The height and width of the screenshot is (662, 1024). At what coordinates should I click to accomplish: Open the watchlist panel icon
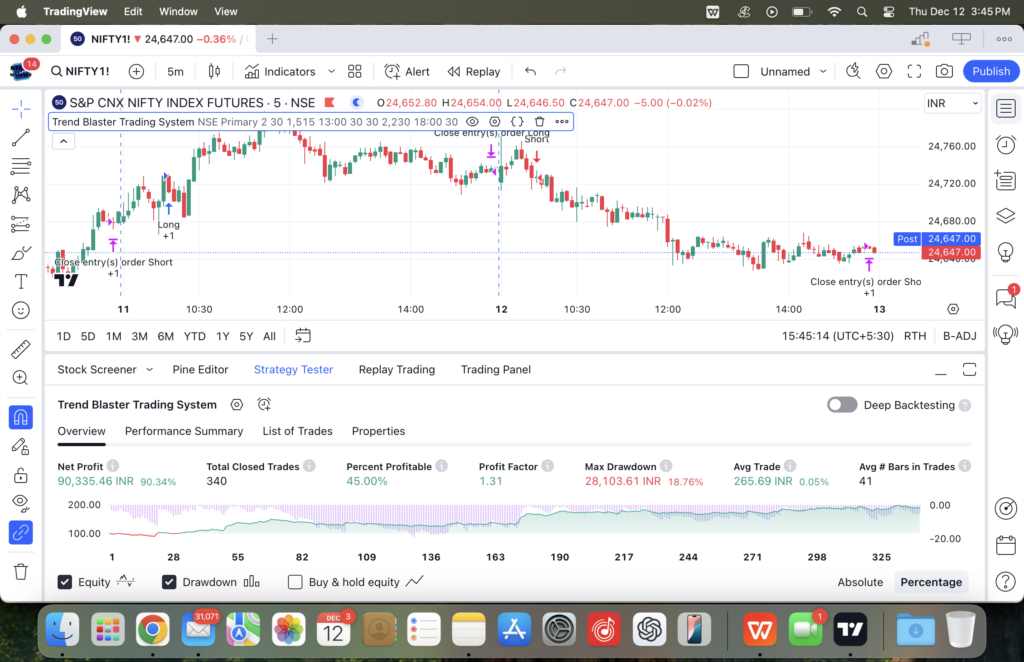(1006, 108)
